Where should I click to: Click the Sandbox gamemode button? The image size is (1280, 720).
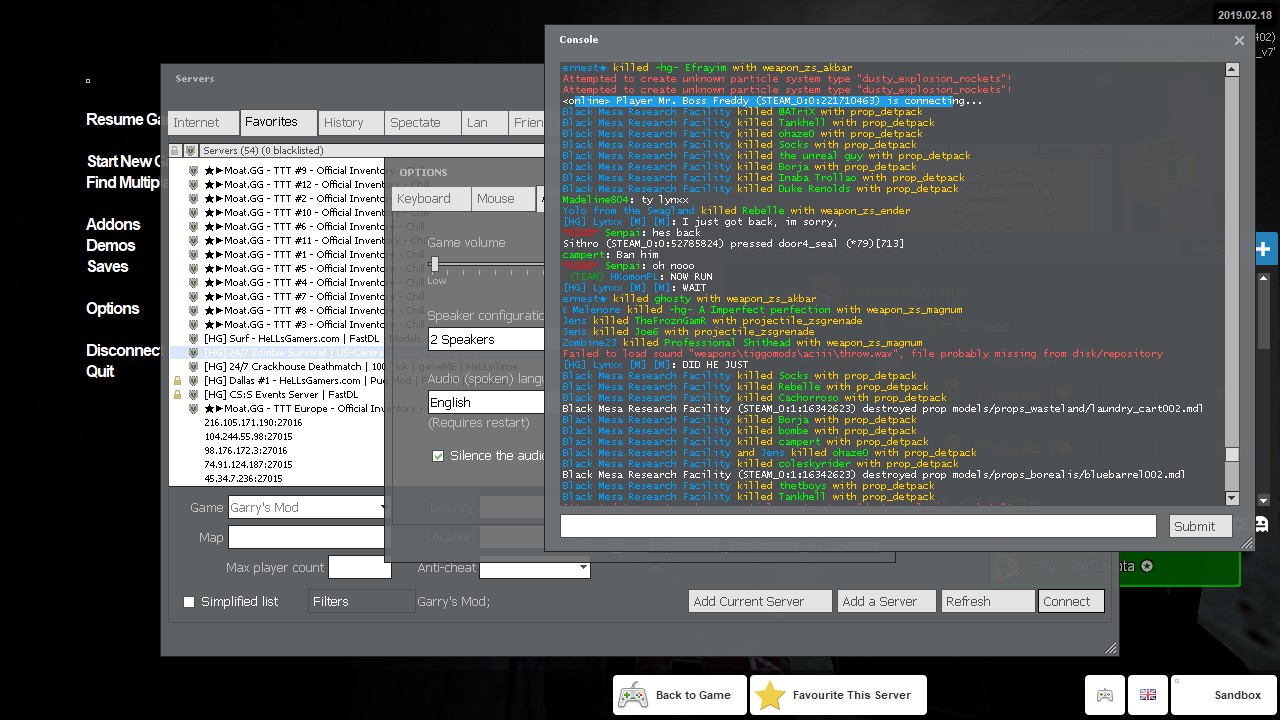click(1222, 695)
